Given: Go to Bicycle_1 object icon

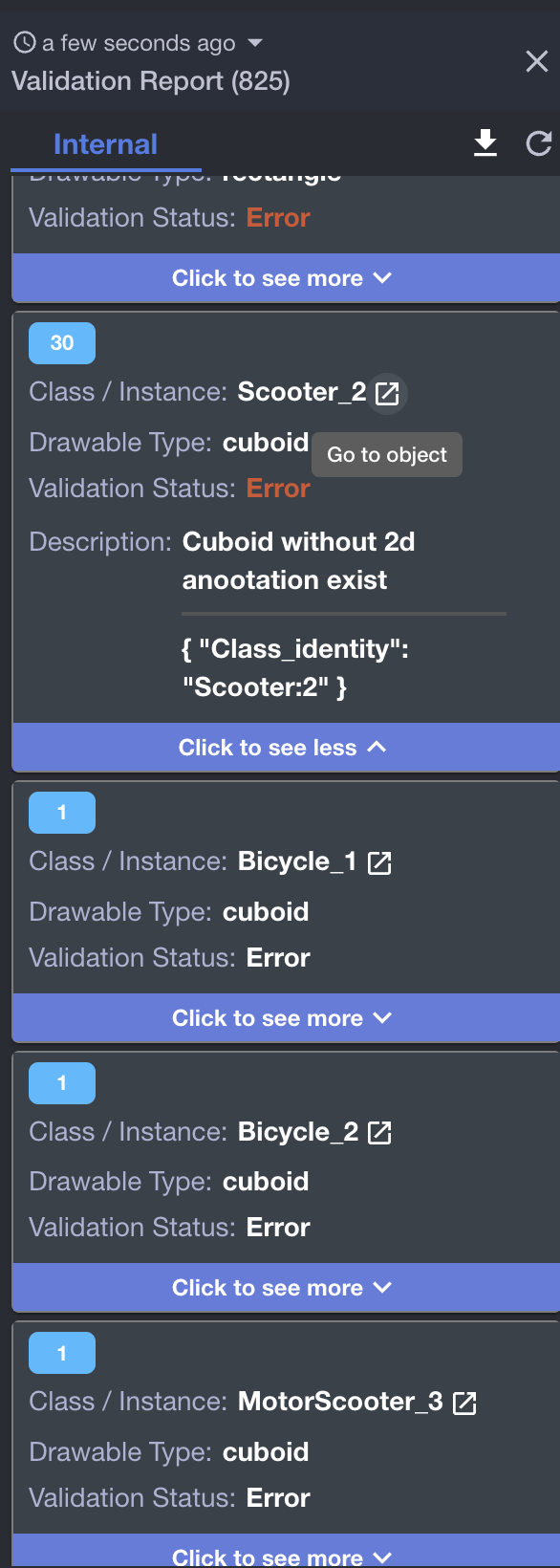Looking at the screenshot, I should [x=379, y=862].
